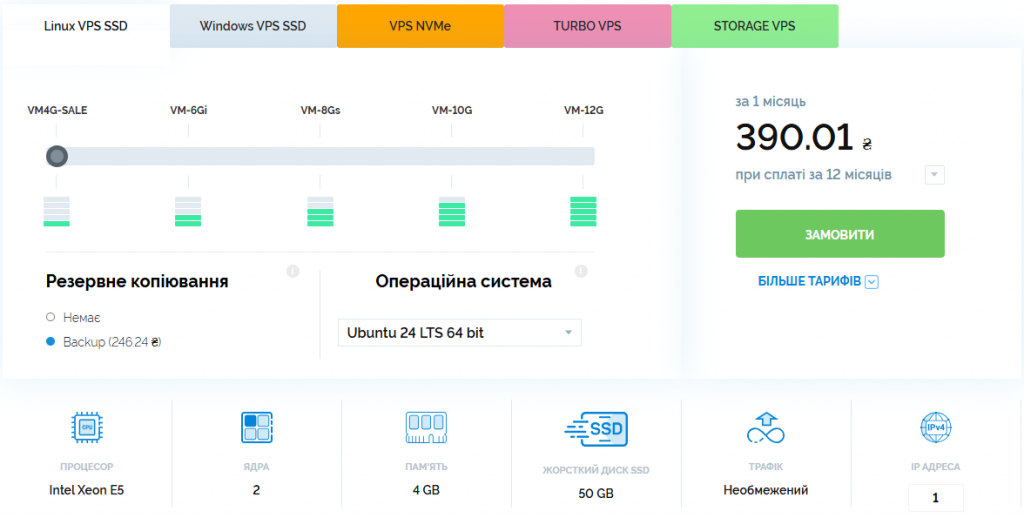1024x518 pixels.
Task: Click the 50 GB disk value
Action: pos(596,494)
